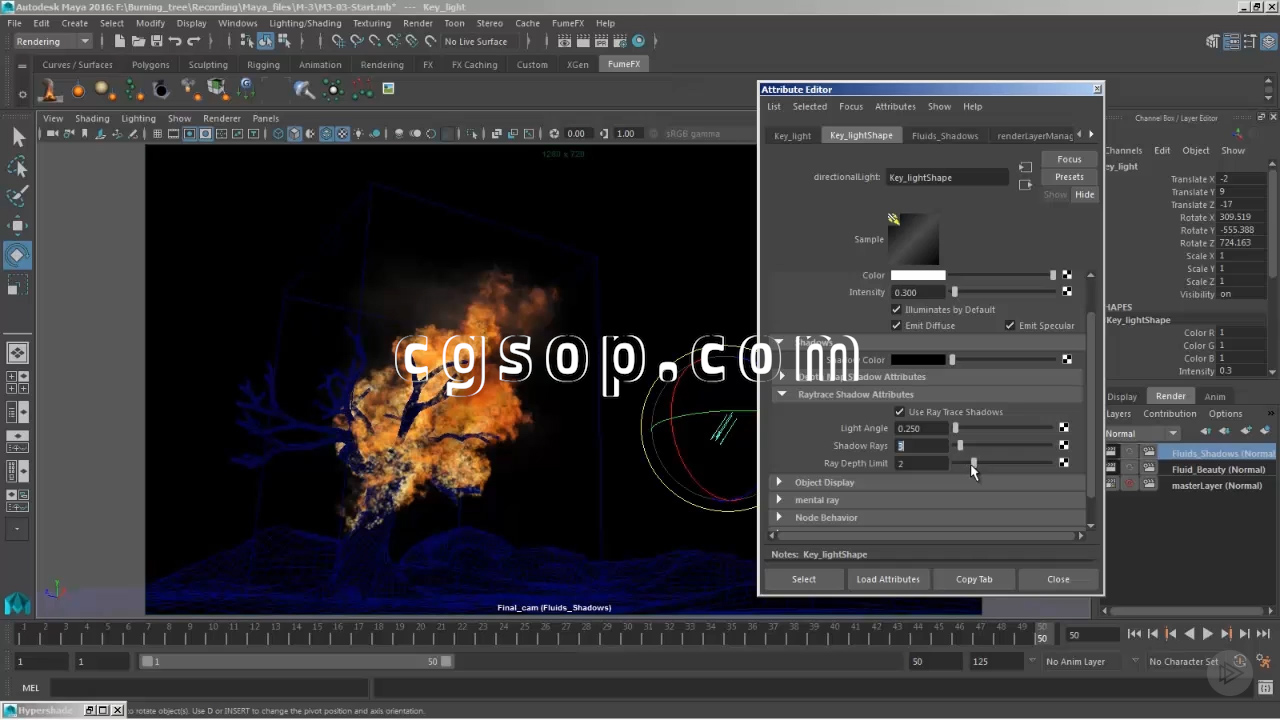Disable the Emit Specular checkbox
The width and height of the screenshot is (1280, 720).
pyautogui.click(x=1010, y=326)
